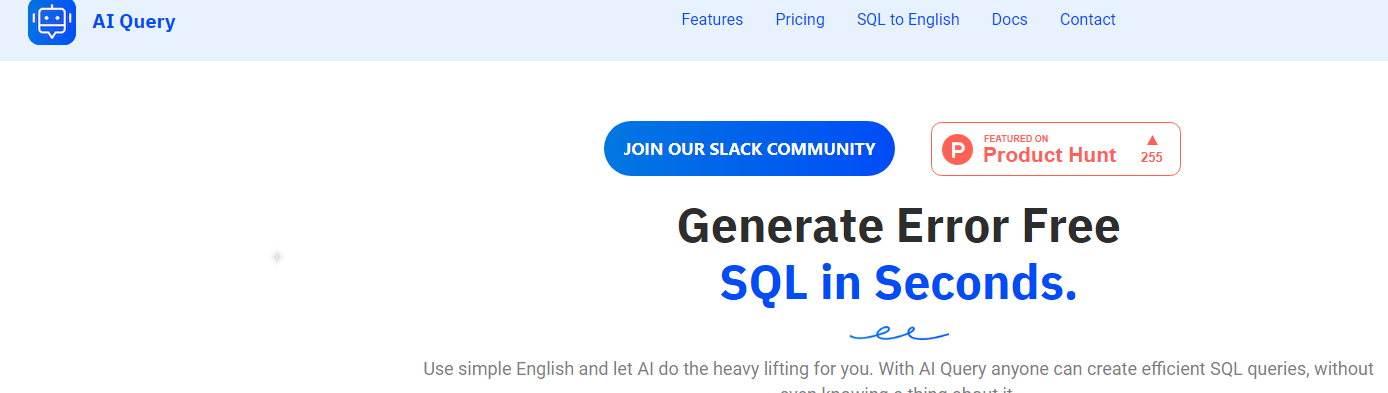Click the AI Query brand name text
The height and width of the screenshot is (393, 1388).
[134, 22]
